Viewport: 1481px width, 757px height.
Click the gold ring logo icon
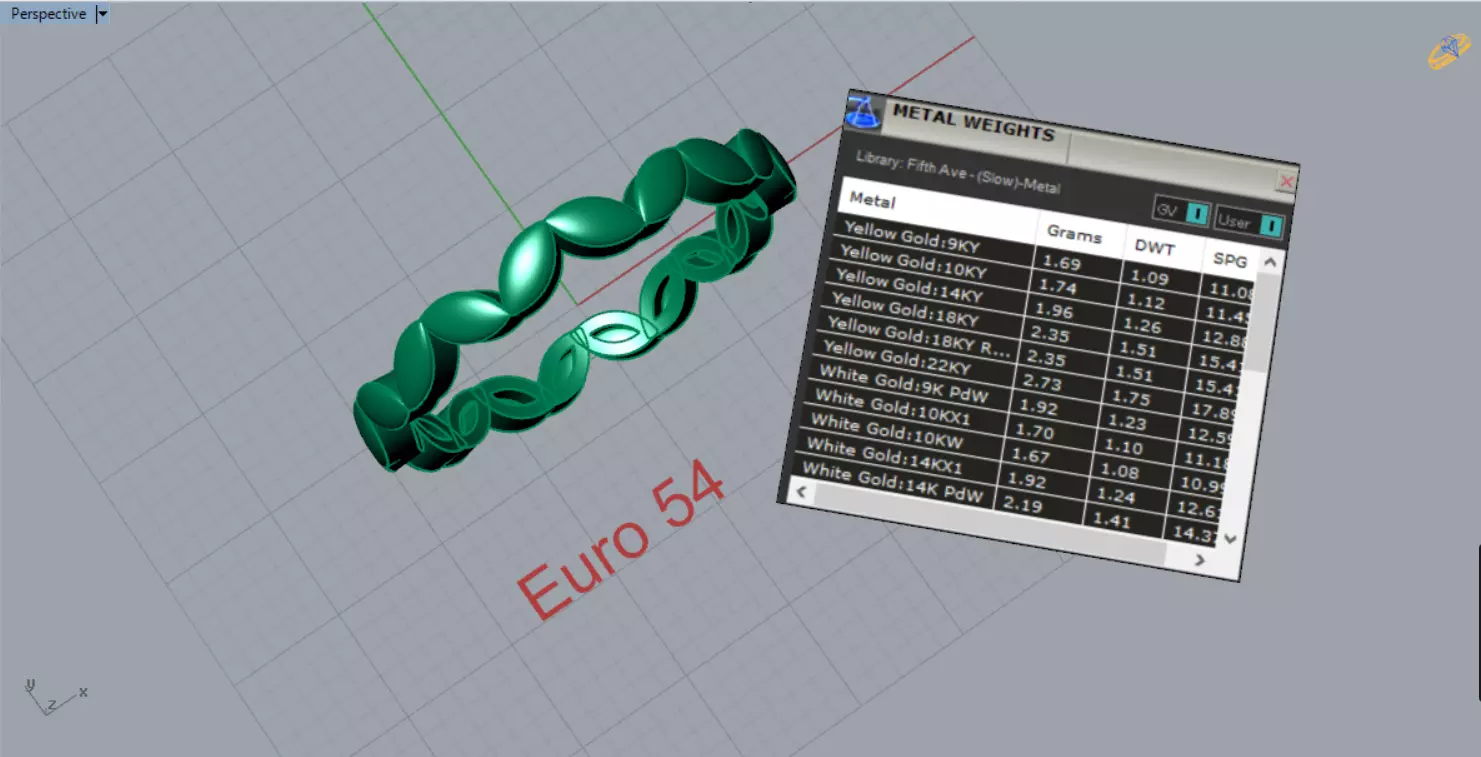click(1448, 51)
